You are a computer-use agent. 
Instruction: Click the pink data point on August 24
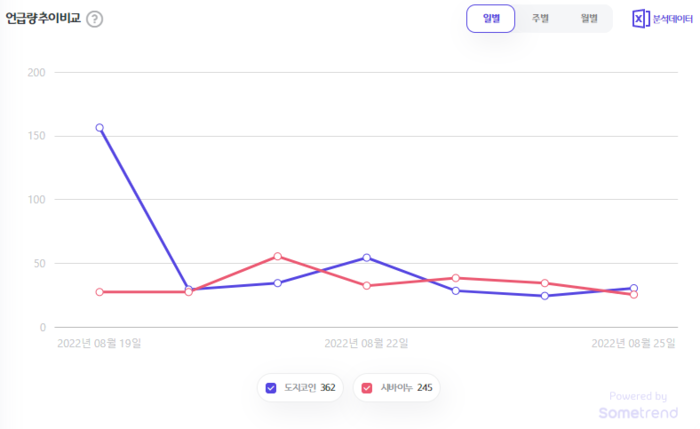[545, 283]
